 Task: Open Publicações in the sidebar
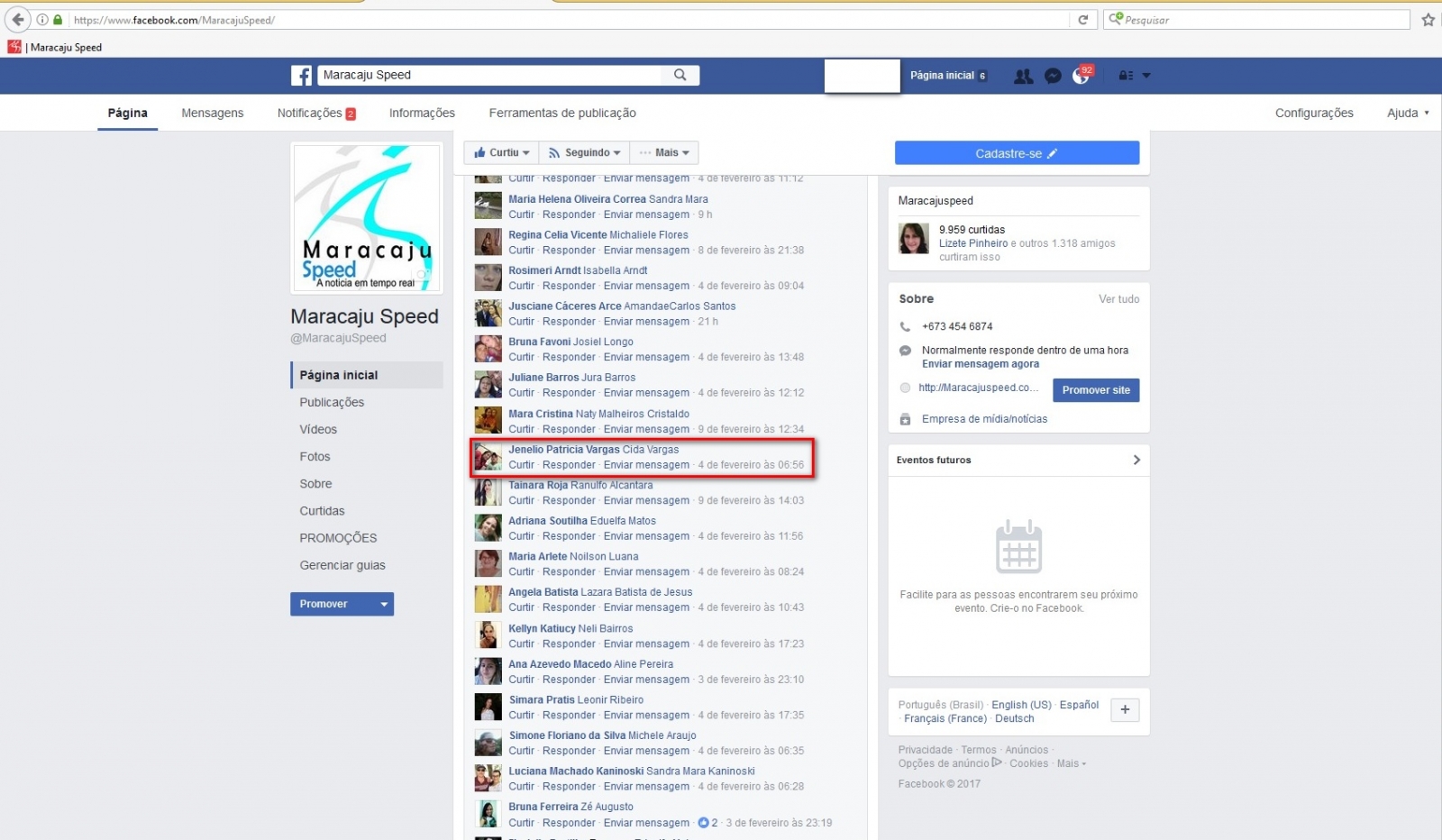[x=332, y=403]
